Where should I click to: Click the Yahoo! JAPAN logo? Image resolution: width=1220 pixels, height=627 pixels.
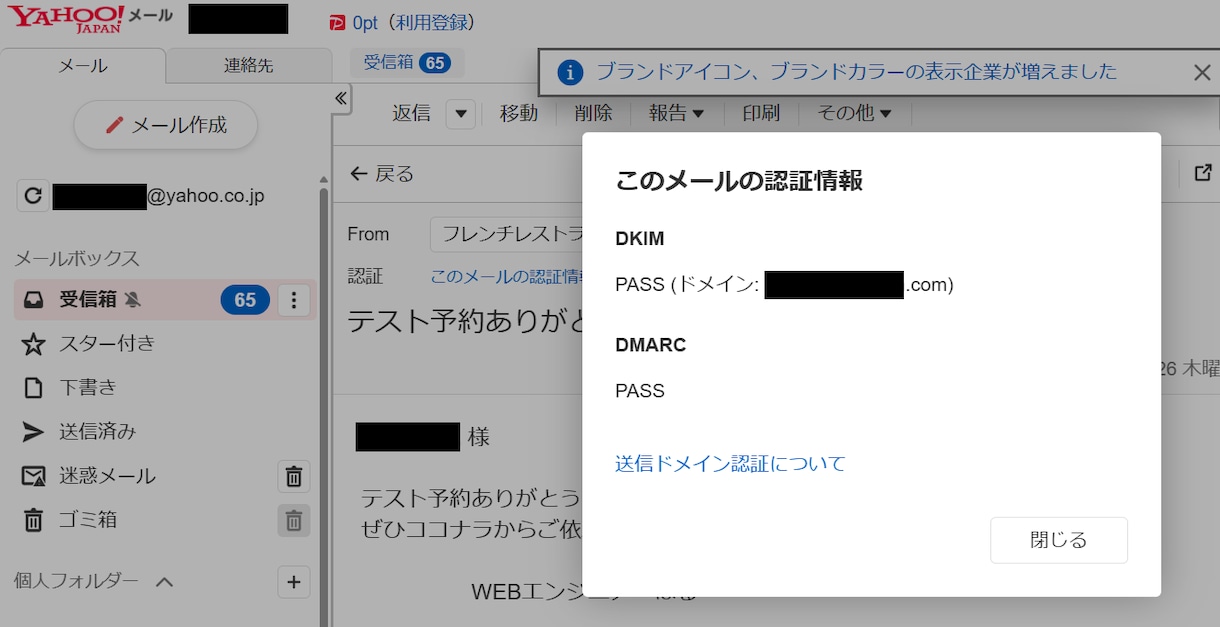click(x=66, y=18)
